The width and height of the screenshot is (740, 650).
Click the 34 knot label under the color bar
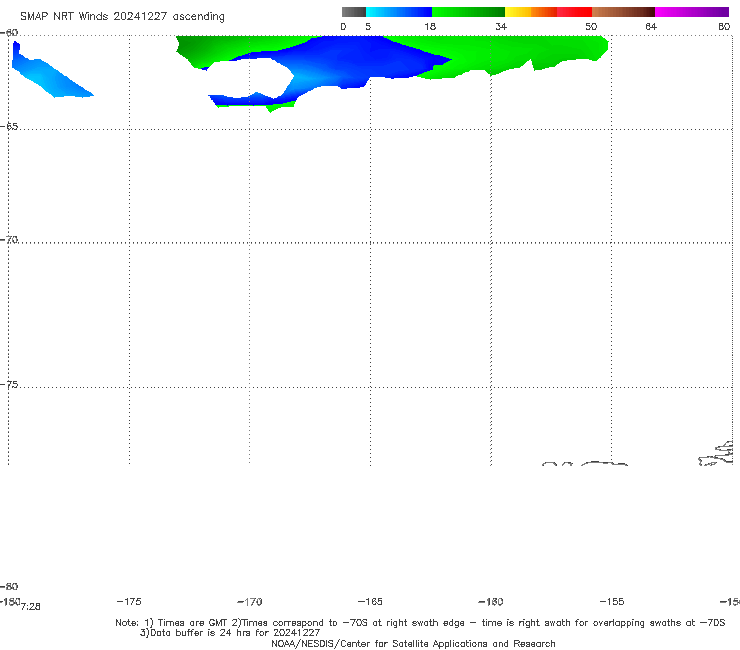[501, 26]
